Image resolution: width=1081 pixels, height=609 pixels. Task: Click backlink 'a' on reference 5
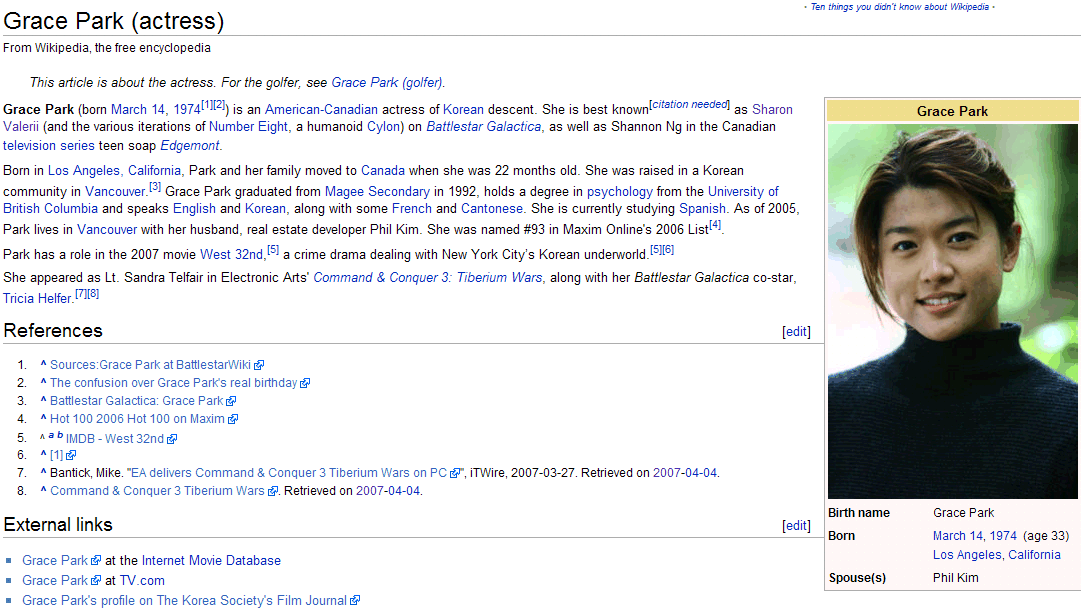[51, 435]
